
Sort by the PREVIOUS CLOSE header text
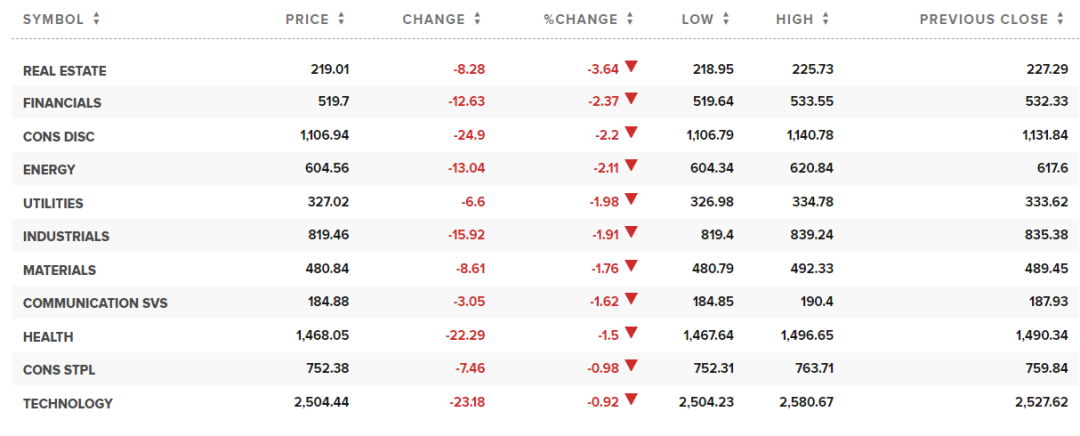[x=984, y=19]
